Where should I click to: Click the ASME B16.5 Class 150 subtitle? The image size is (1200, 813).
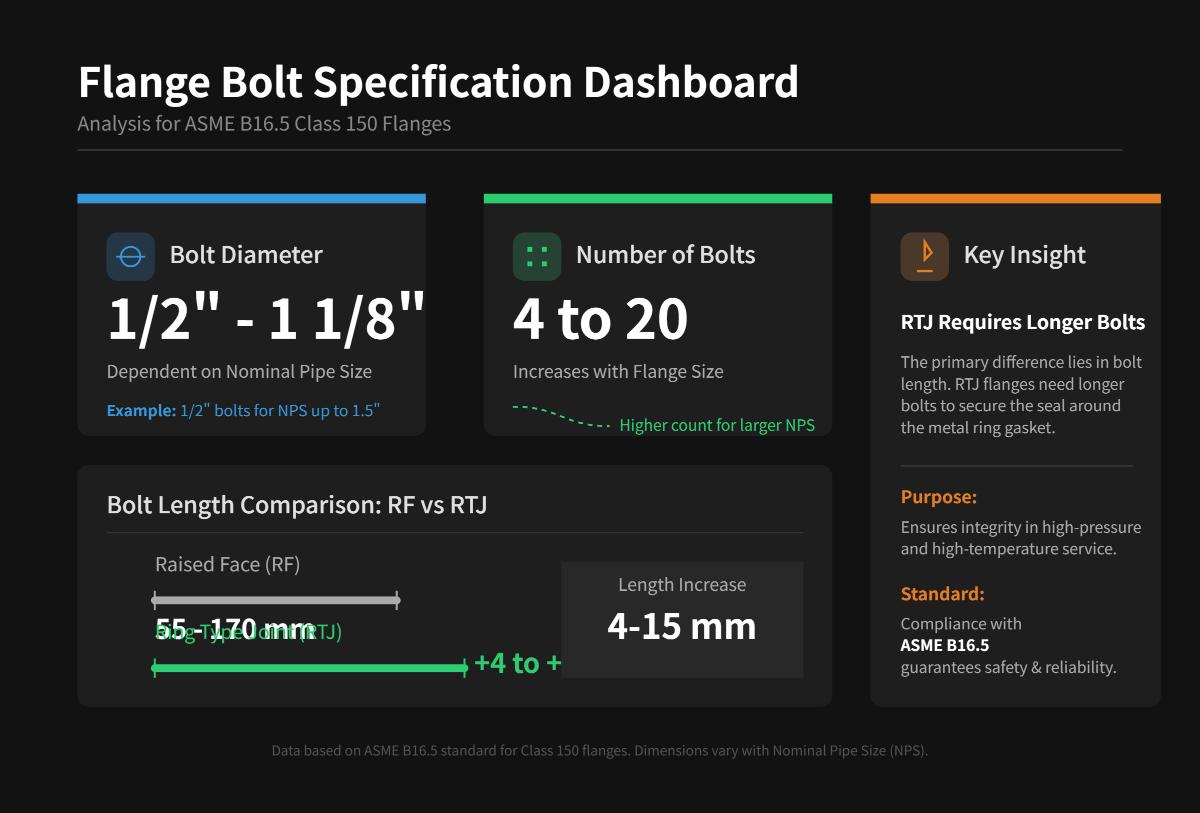point(264,125)
